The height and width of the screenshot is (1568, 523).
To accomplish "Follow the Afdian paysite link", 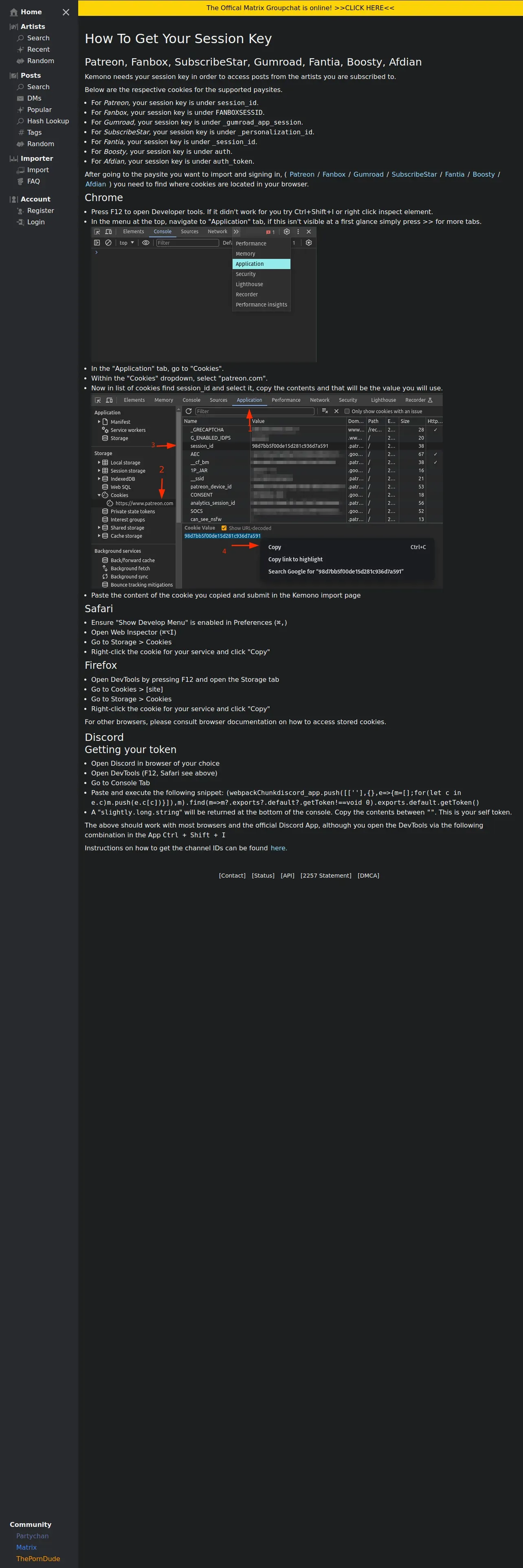I will click(x=96, y=184).
